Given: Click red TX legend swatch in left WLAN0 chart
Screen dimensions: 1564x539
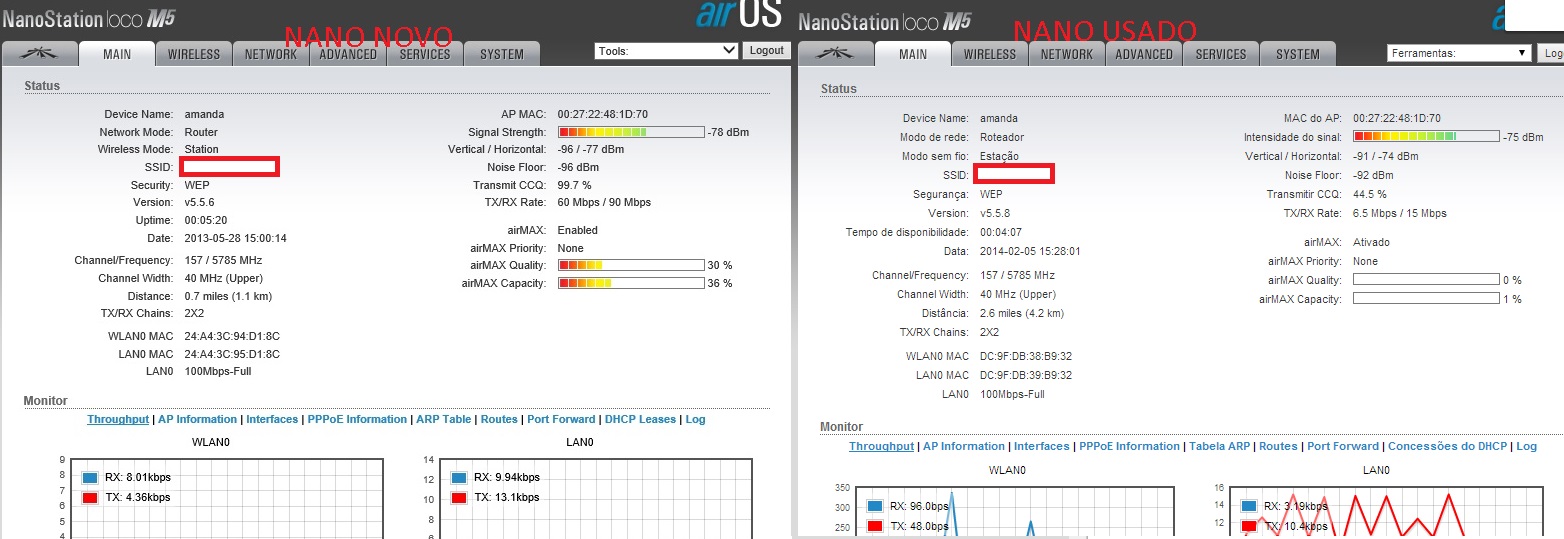Looking at the screenshot, I should tap(90, 497).
